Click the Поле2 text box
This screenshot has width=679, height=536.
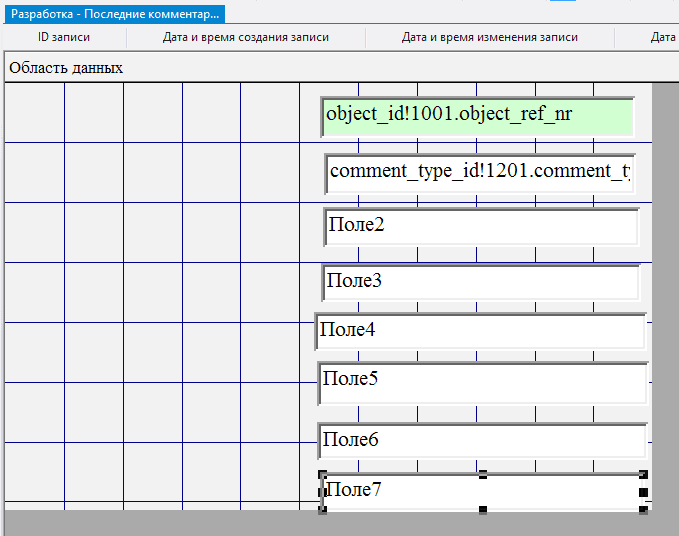pos(481,227)
